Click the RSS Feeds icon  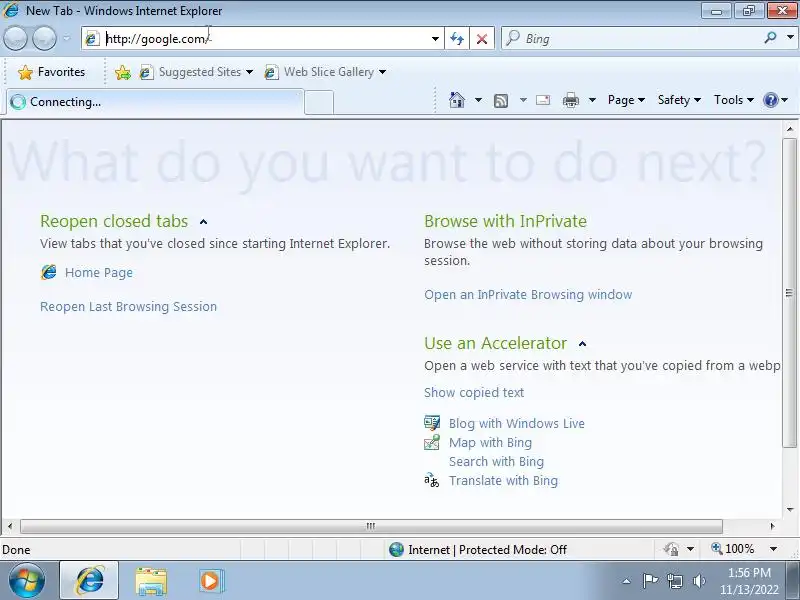[x=501, y=101]
